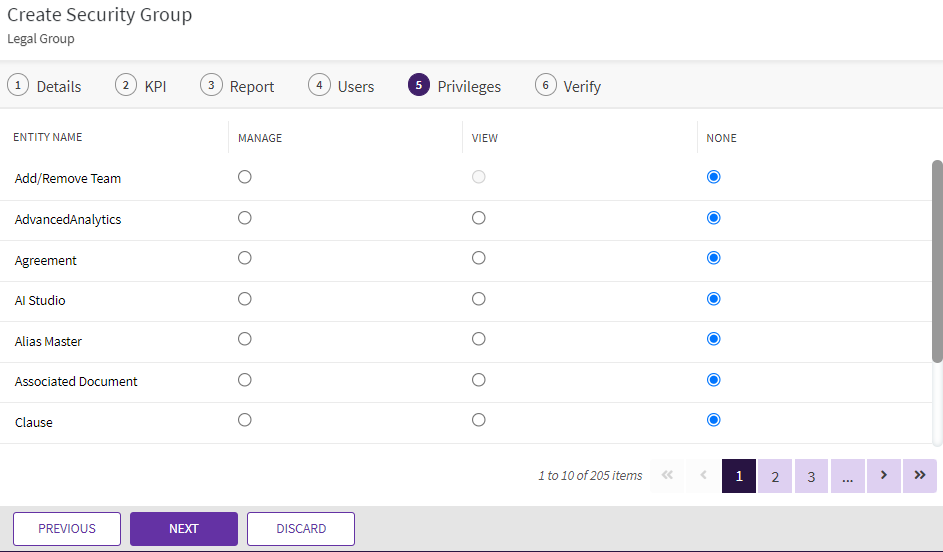Choose View for AI Studio
The image size is (943, 552).
[479, 299]
